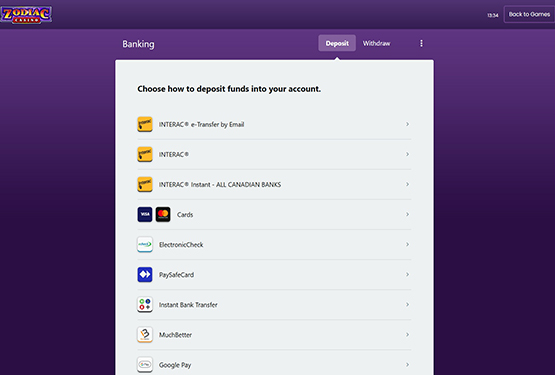Click the Zodiac Casino logo
The image size is (555, 375).
click(26, 15)
